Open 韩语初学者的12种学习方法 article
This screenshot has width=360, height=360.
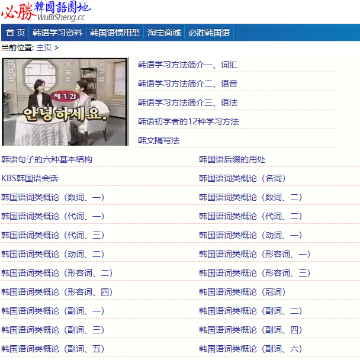pos(189,122)
